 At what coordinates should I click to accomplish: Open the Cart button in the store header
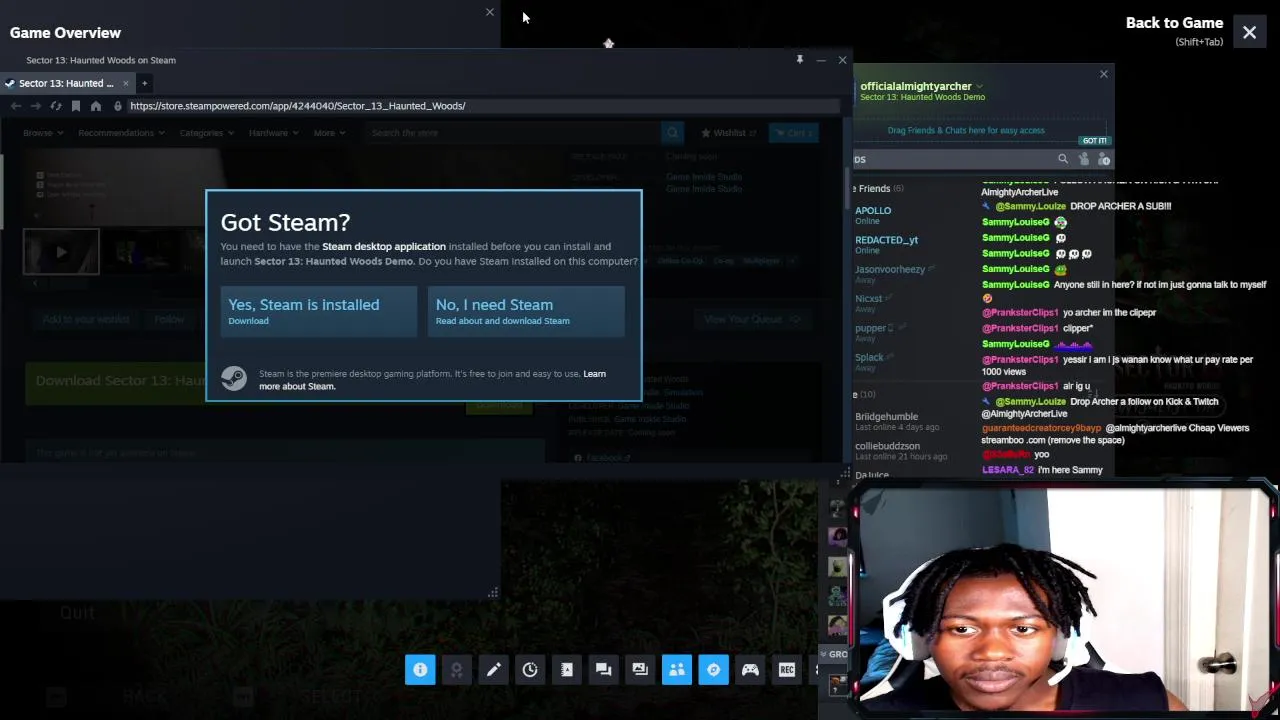coord(794,133)
